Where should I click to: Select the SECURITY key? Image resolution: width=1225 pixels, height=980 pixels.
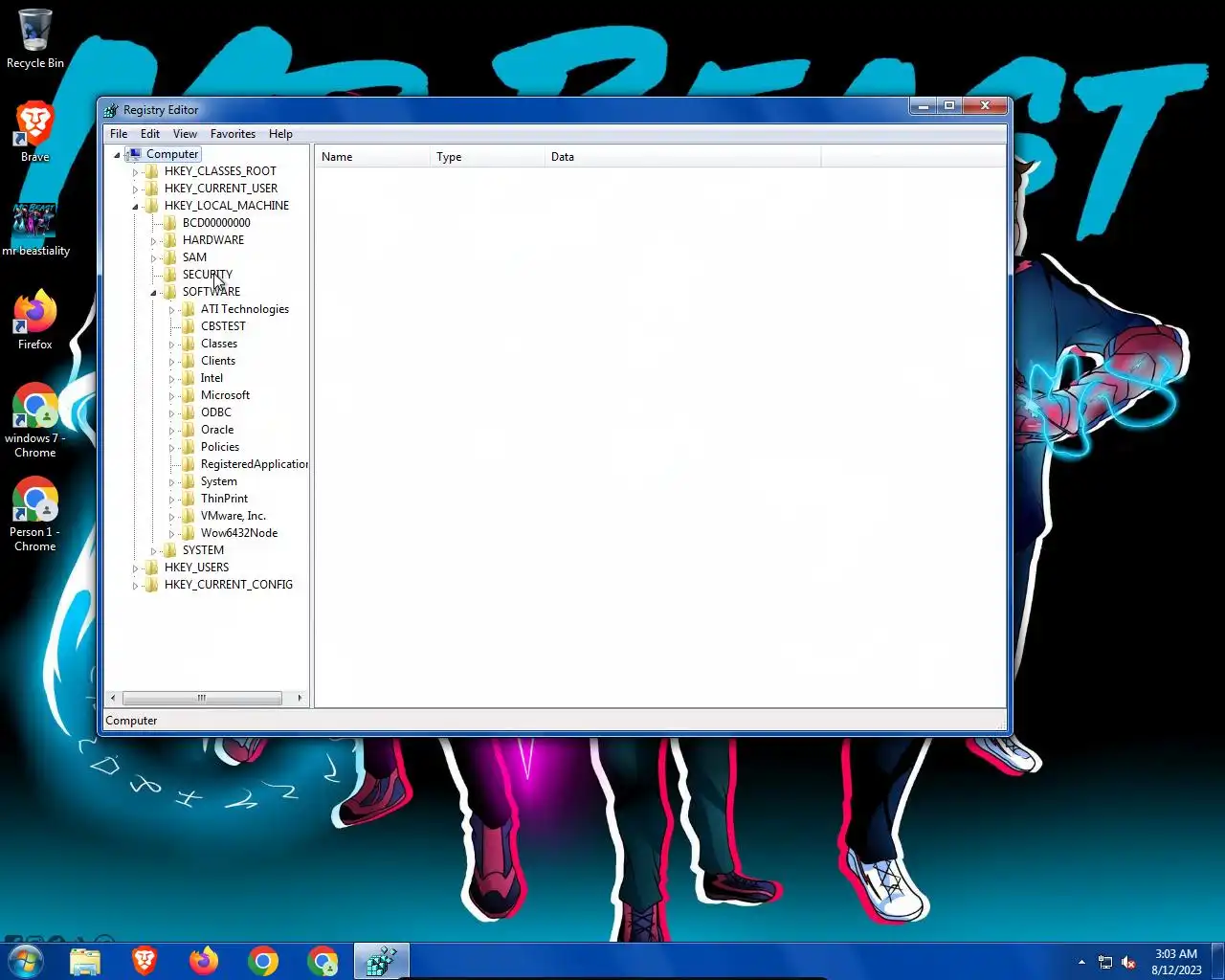pos(207,275)
